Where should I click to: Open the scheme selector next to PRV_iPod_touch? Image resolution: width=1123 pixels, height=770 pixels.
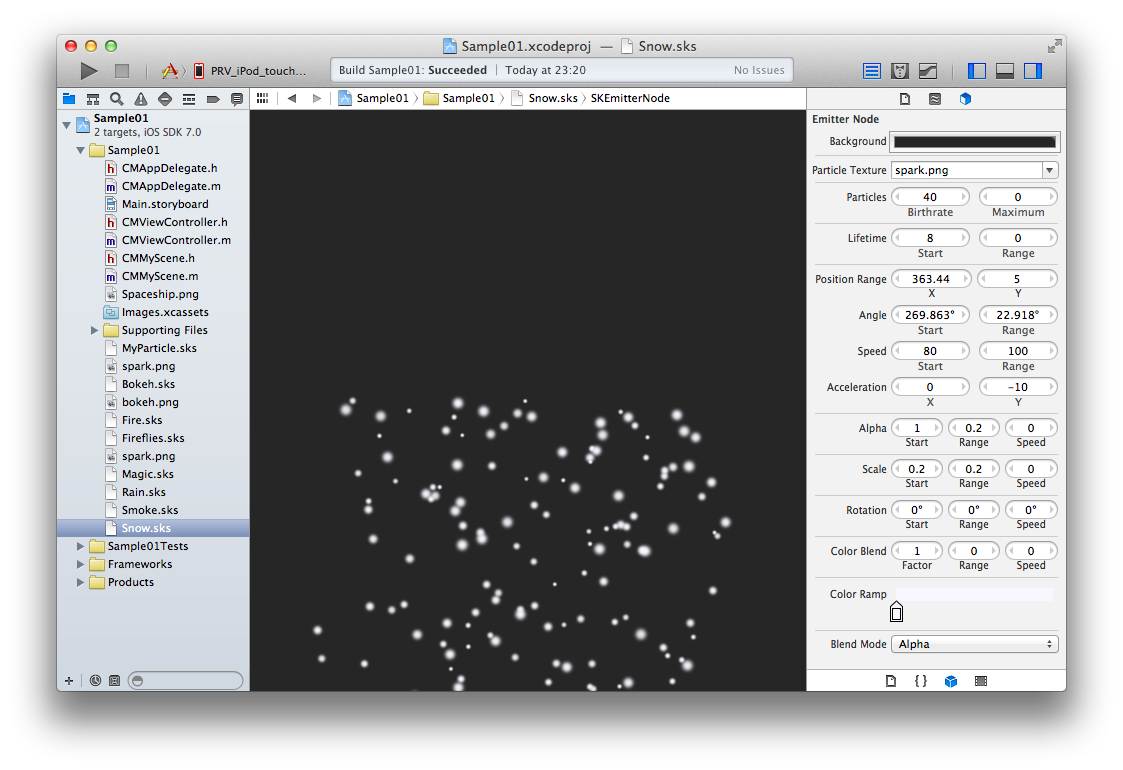point(170,71)
